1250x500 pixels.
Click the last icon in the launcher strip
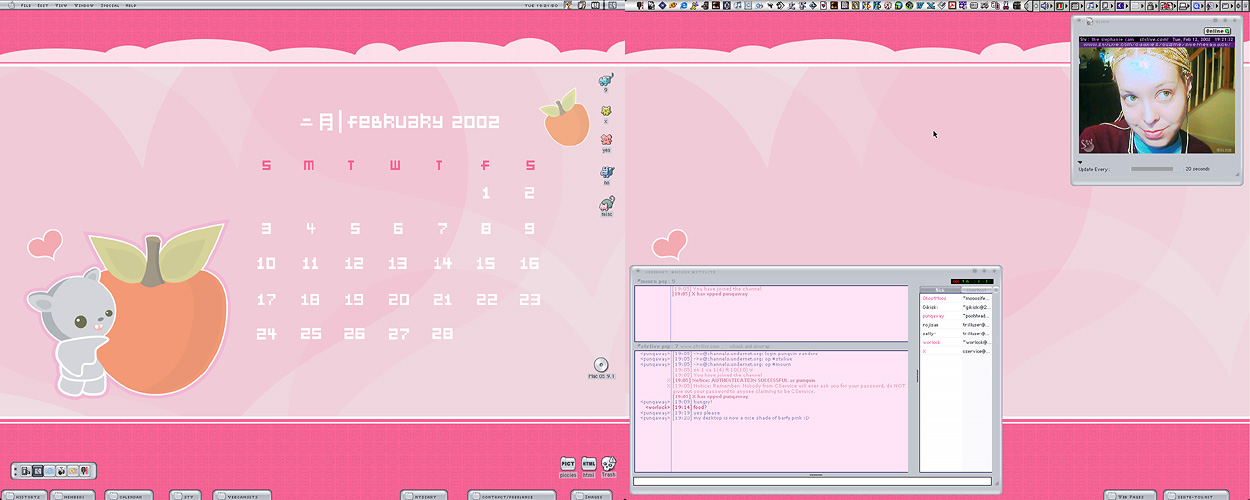(x=86, y=470)
